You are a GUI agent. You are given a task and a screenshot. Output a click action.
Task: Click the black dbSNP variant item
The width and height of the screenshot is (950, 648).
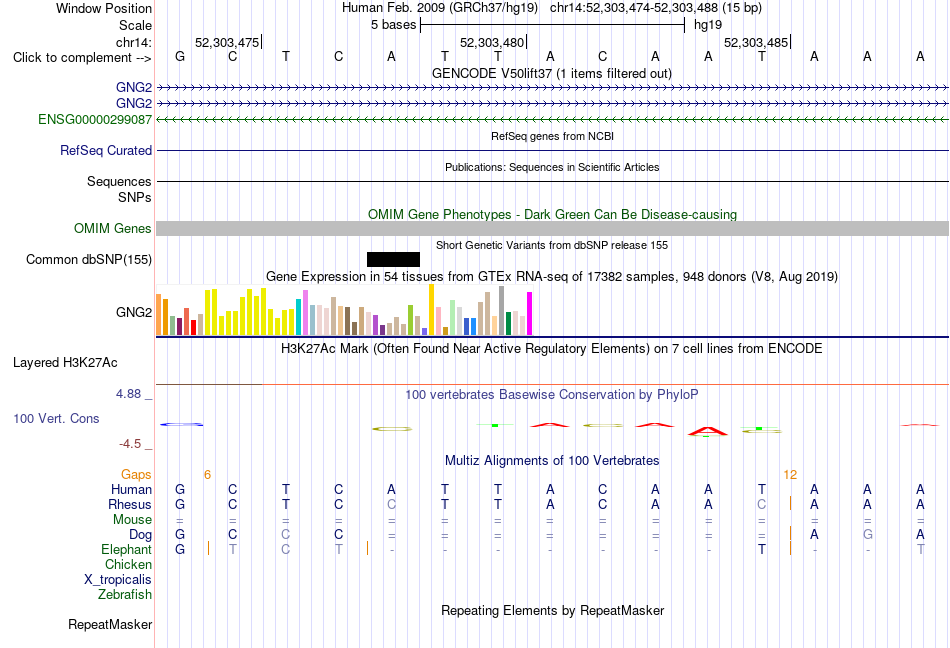pos(393,259)
